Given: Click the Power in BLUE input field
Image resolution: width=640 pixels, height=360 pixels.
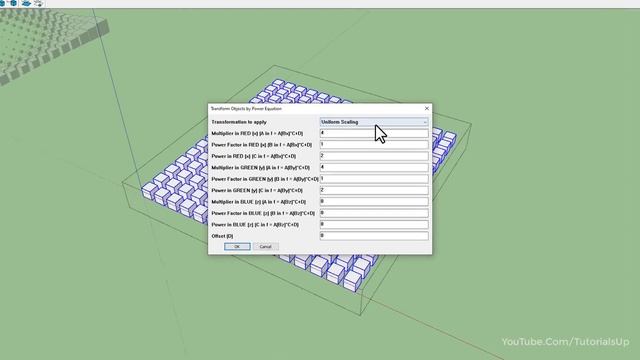Looking at the screenshot, I should [x=374, y=224].
